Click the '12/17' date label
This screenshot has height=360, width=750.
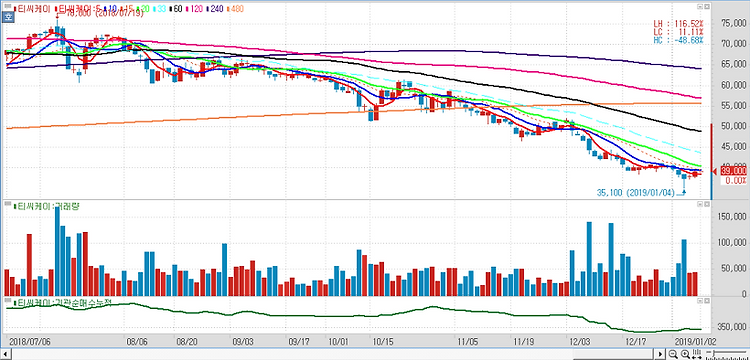[636, 342]
